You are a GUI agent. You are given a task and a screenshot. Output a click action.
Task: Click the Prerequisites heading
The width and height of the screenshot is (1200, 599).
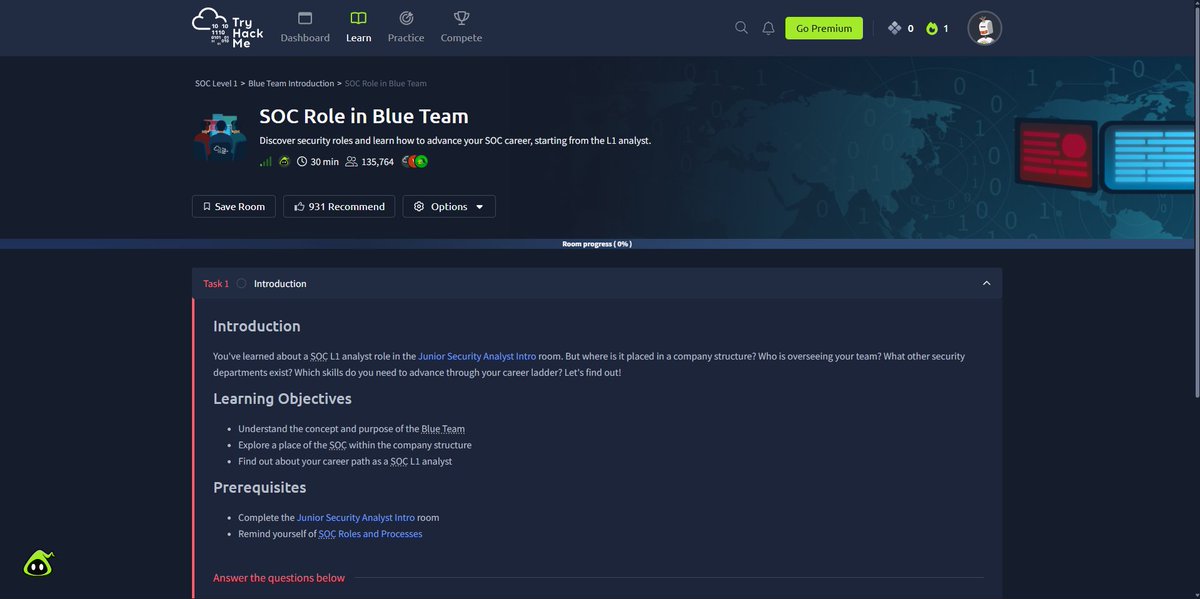(x=260, y=488)
